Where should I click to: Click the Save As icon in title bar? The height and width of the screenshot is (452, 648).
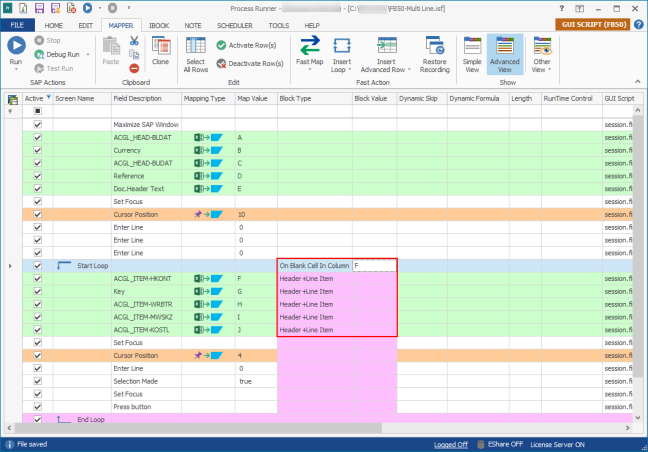tap(55, 8)
